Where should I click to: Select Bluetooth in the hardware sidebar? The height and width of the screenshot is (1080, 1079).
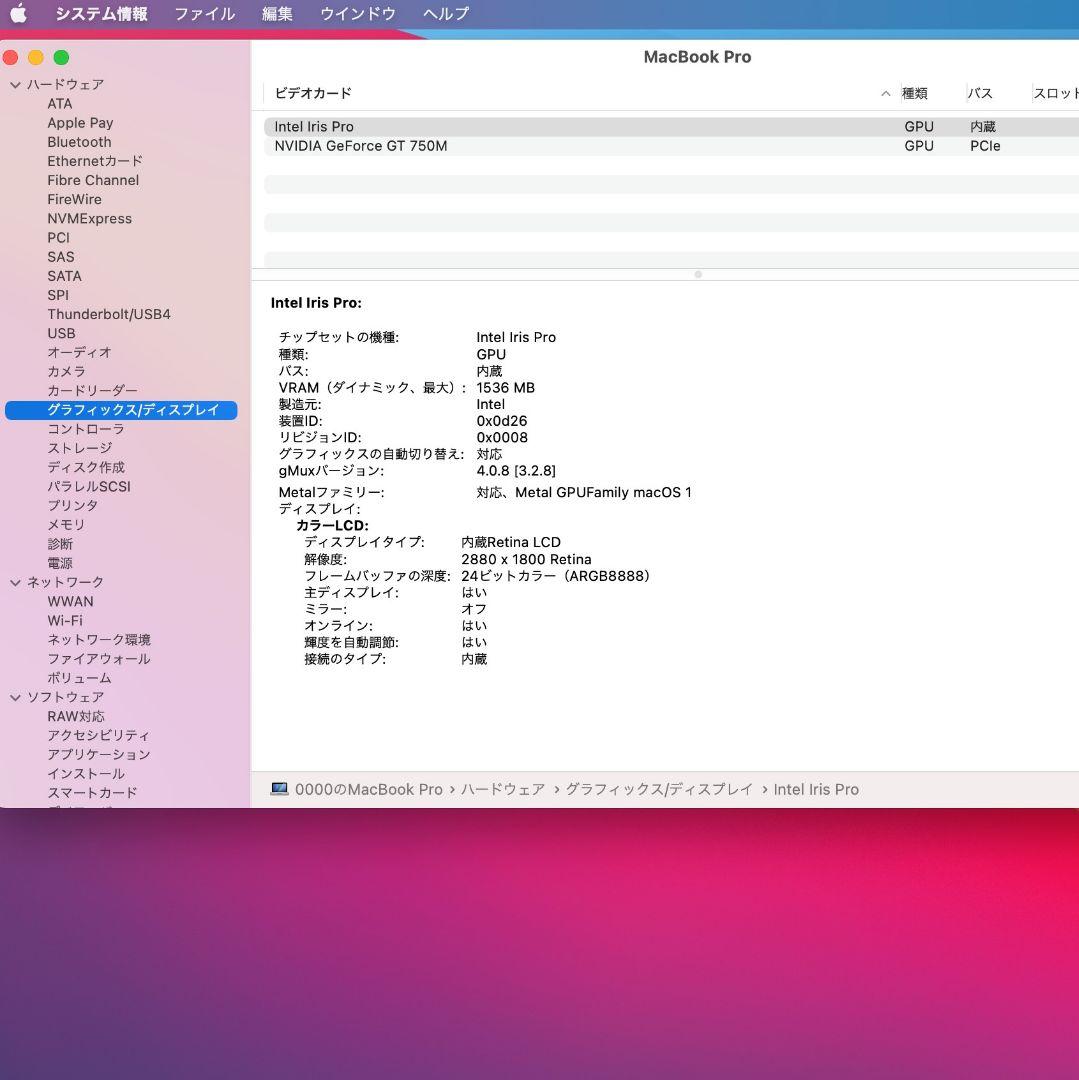tap(78, 142)
